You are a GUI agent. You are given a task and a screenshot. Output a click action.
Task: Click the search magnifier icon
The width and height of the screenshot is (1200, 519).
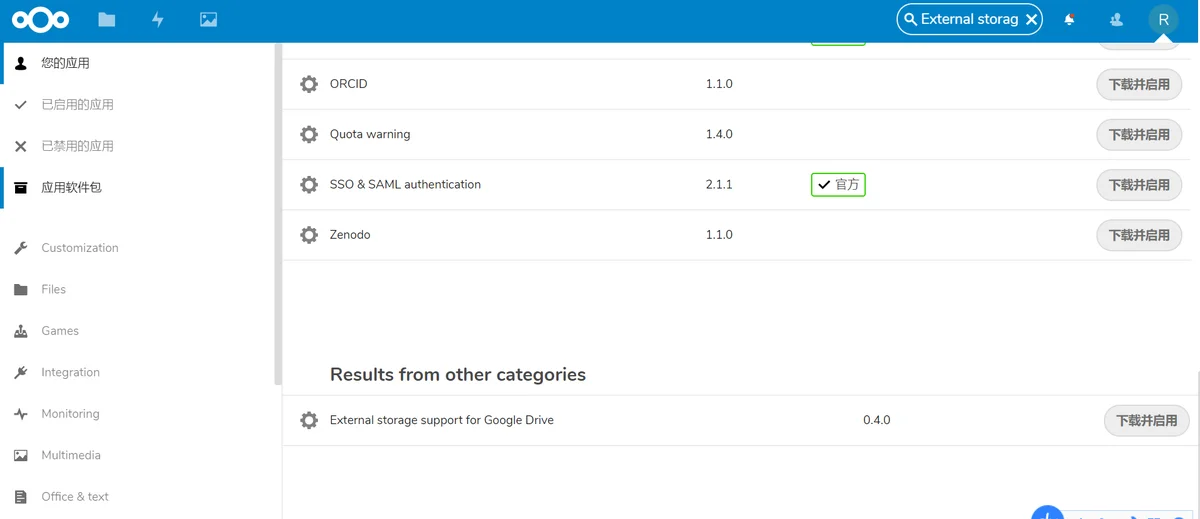(x=910, y=19)
